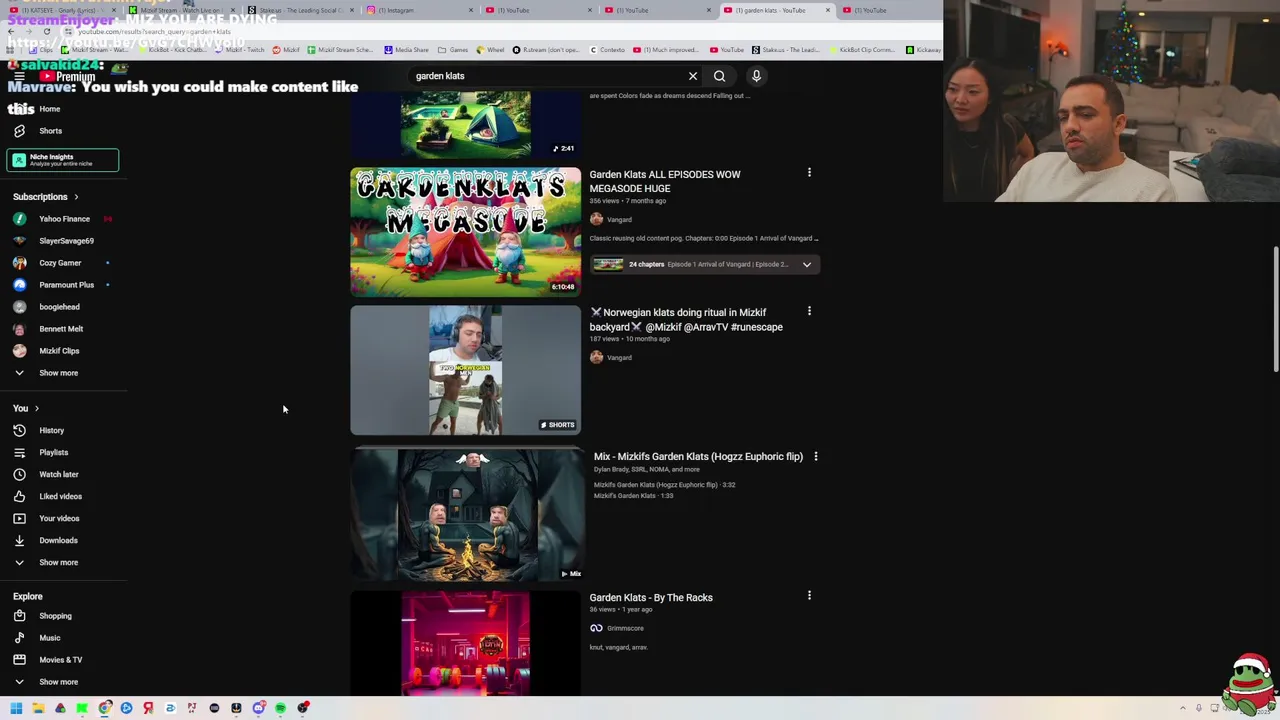The height and width of the screenshot is (720, 1280).
Task: Close the 'garden klats - YouTube' tab
Action: coord(828,10)
